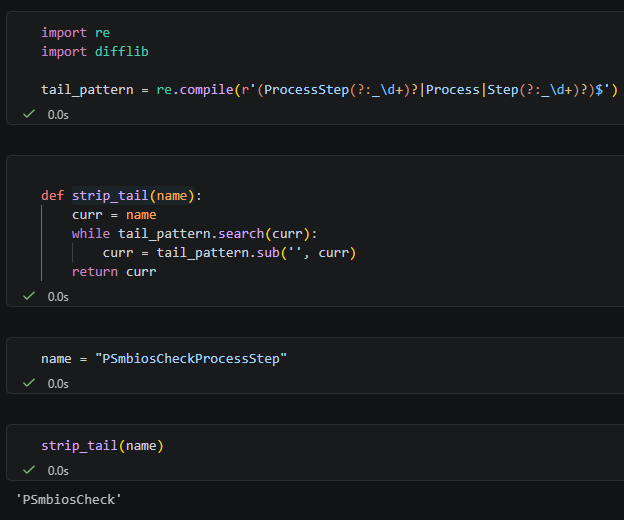This screenshot has width=624, height=520.
Task: Place cursor on the 'import difflib' line
Action: click(94, 51)
